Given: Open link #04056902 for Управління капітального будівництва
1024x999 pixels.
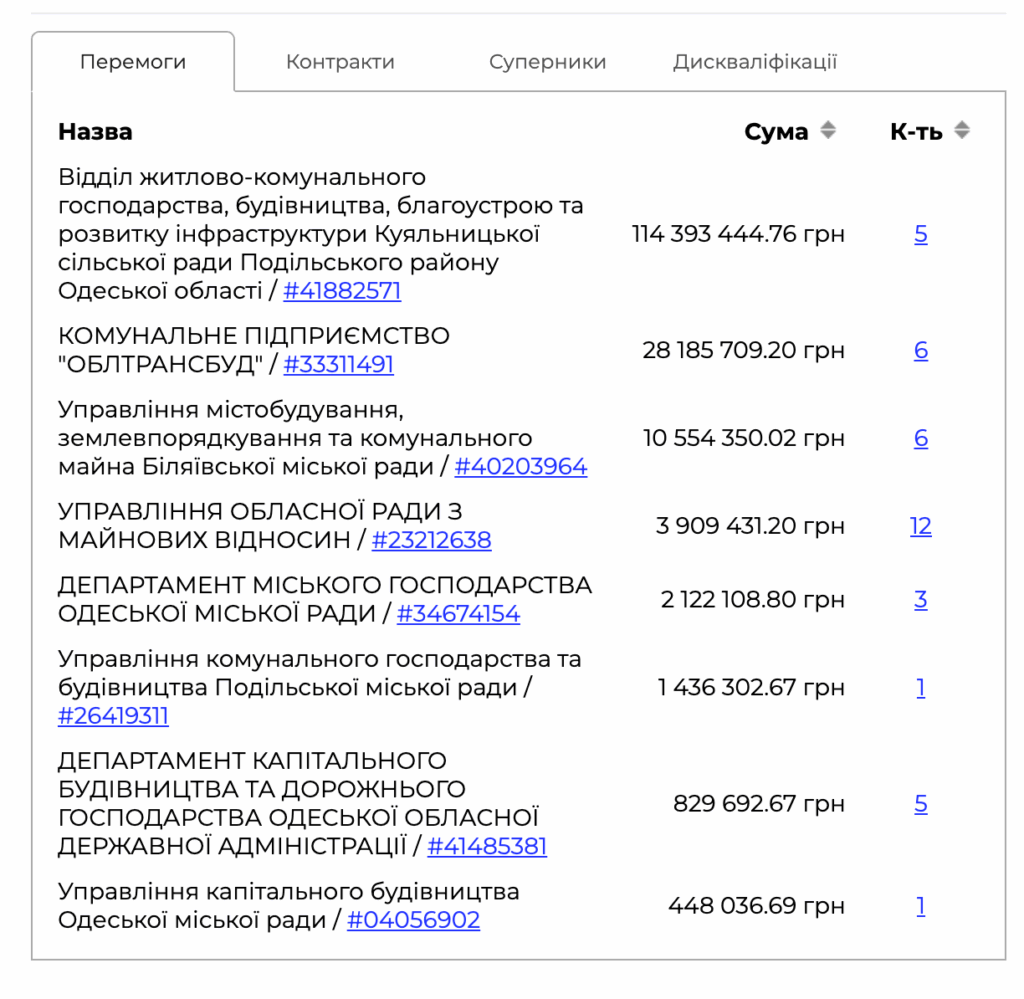Looking at the screenshot, I should tap(413, 920).
